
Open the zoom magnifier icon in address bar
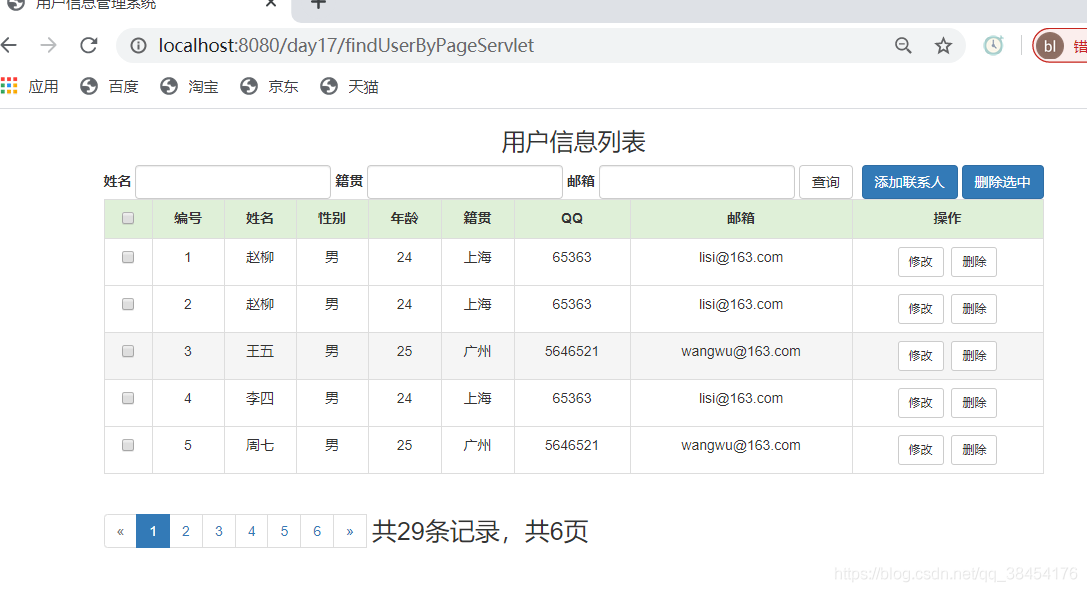pos(903,46)
